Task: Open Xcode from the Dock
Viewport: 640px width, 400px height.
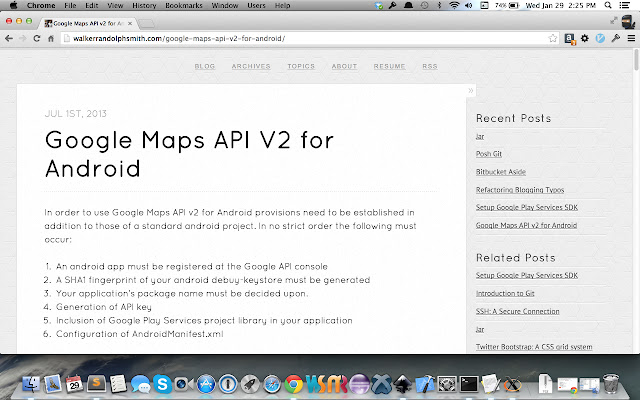Action: point(425,384)
